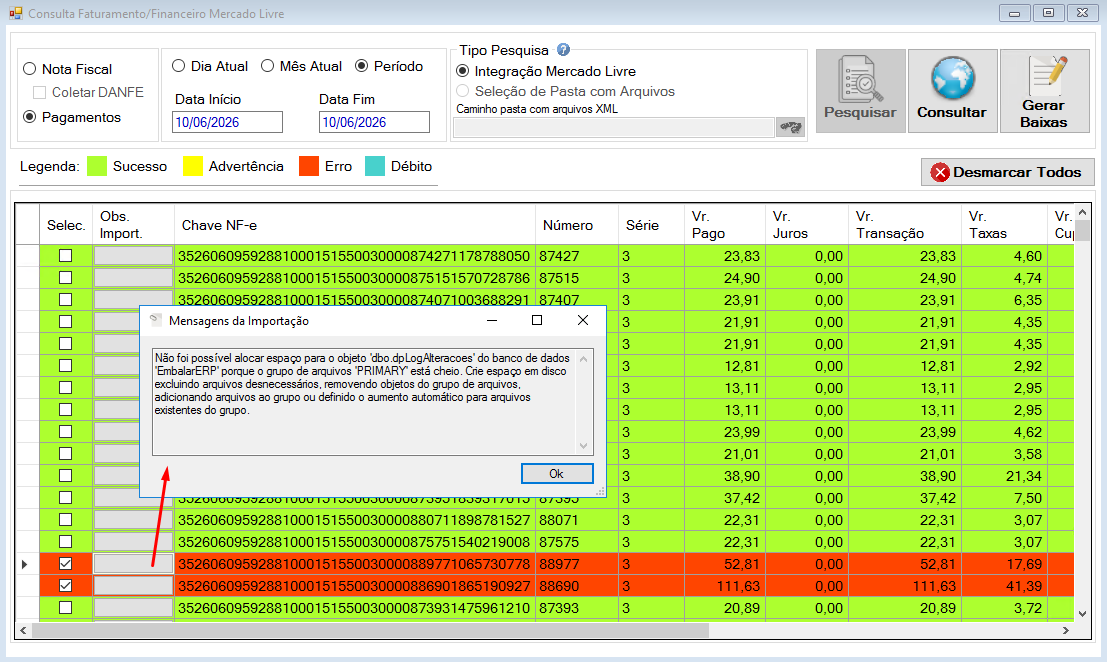1107x662 pixels.
Task: Select the Mês Atual radio option
Action: (x=268, y=66)
